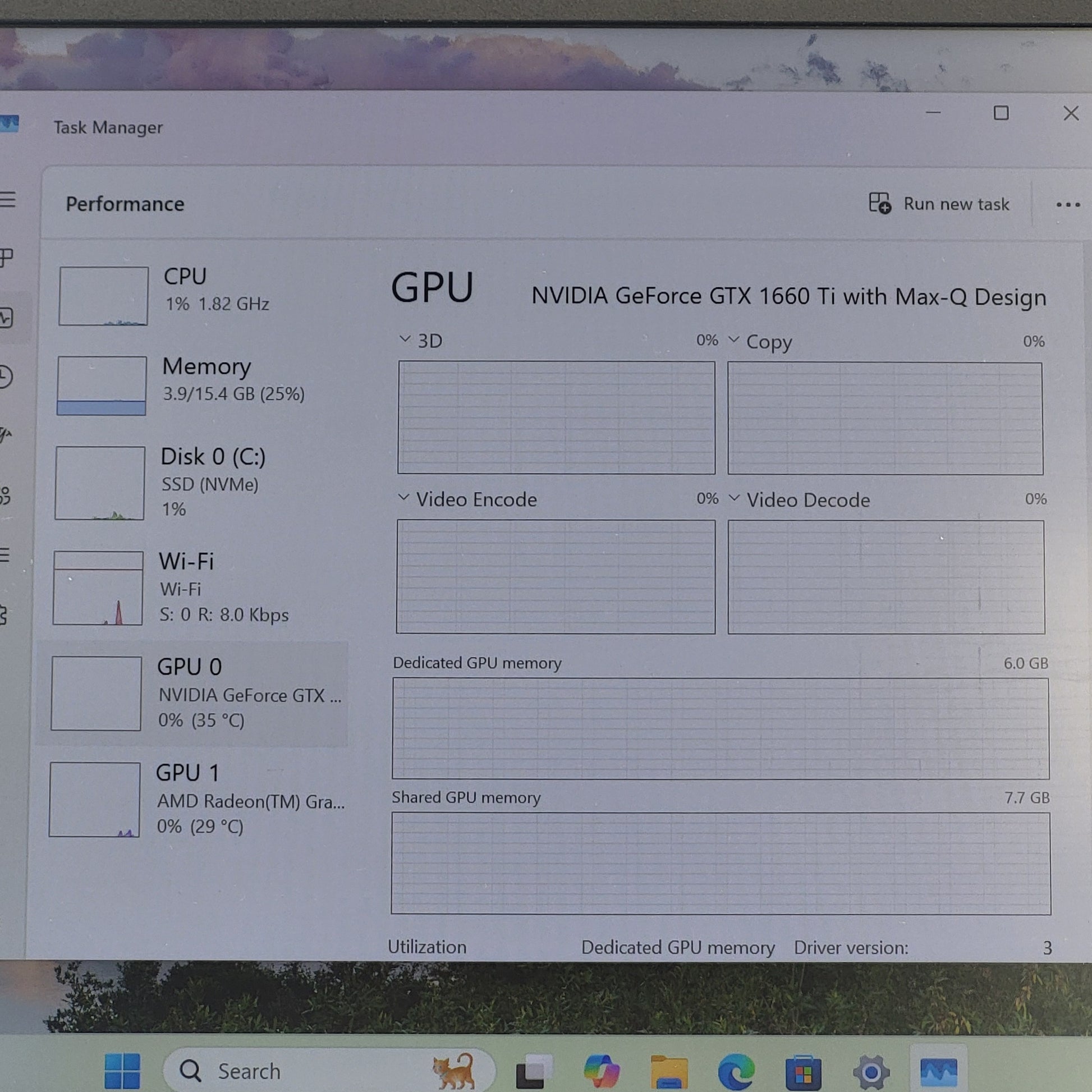
Task: Close the Task Manager window
Action: (x=1071, y=113)
